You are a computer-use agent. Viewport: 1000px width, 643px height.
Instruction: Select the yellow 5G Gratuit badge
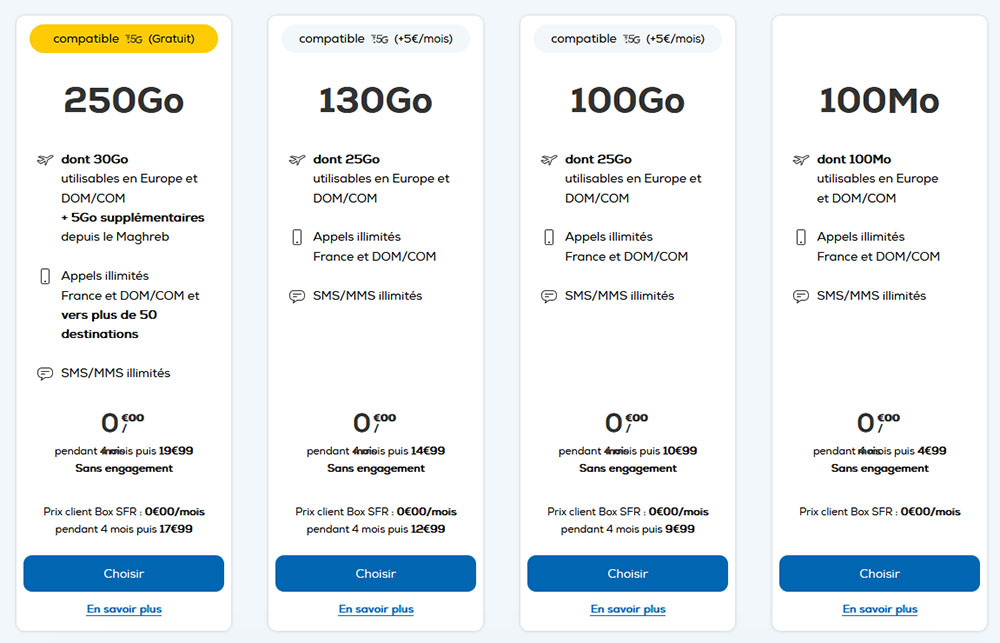click(124, 39)
